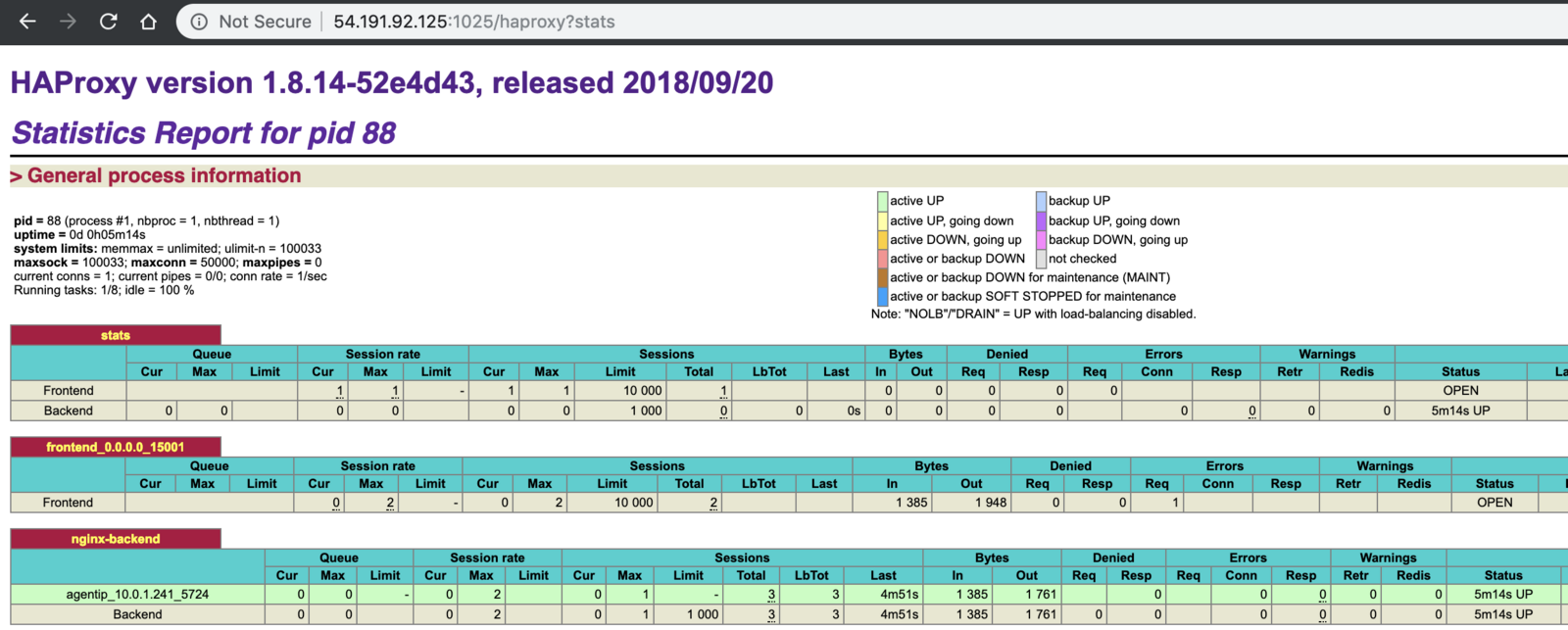Click '5m14s UP' status in agentip server row

point(1503,594)
